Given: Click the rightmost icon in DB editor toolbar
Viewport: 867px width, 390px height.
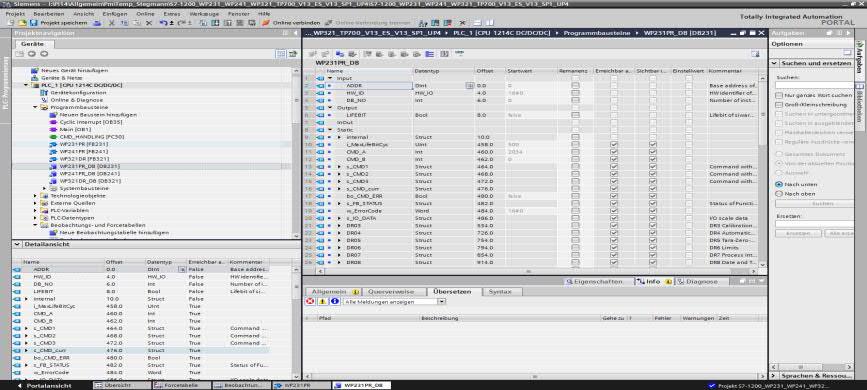Looking at the screenshot, I should 755,54.
